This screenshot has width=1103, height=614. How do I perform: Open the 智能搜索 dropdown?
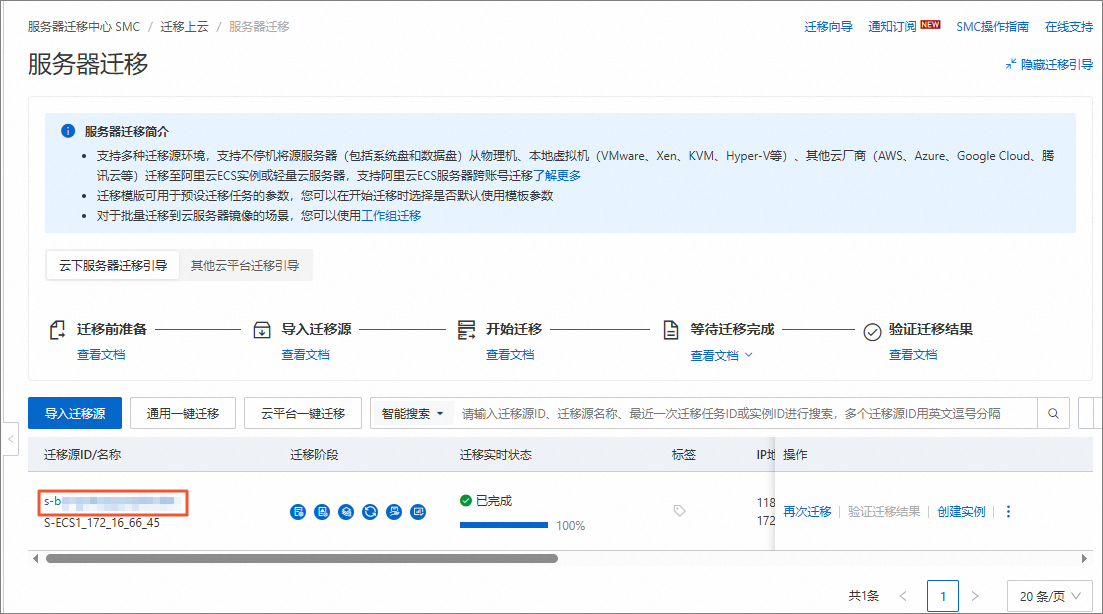pyautogui.click(x=412, y=413)
